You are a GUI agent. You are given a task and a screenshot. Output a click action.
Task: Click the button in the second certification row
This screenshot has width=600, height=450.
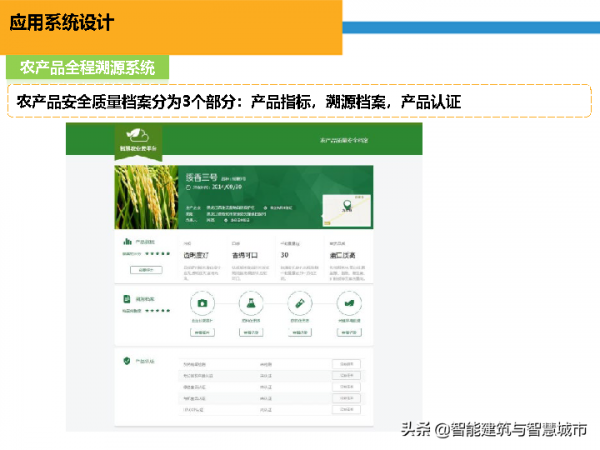[x=346, y=375]
